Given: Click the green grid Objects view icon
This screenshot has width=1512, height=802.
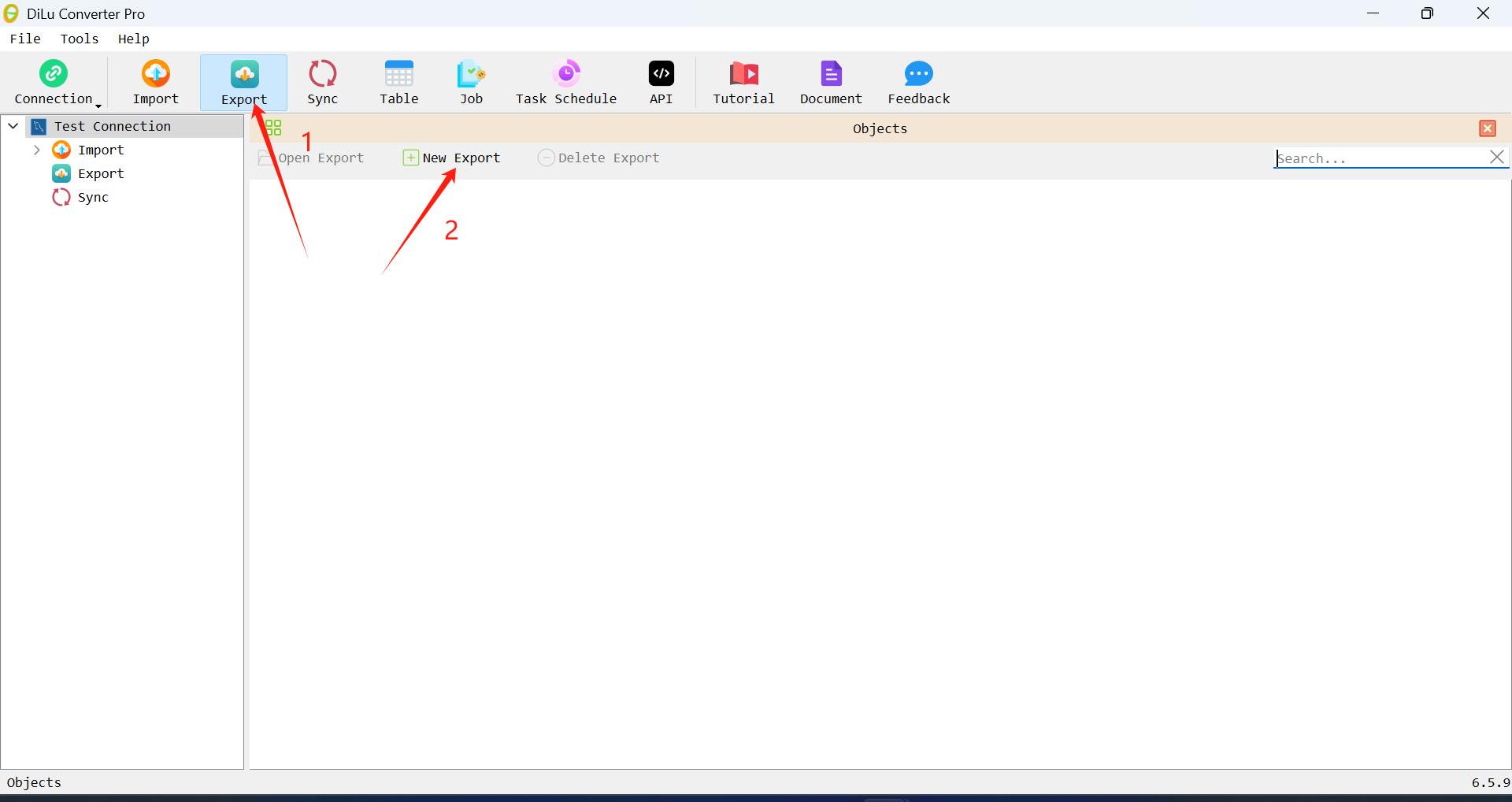Looking at the screenshot, I should click(273, 128).
